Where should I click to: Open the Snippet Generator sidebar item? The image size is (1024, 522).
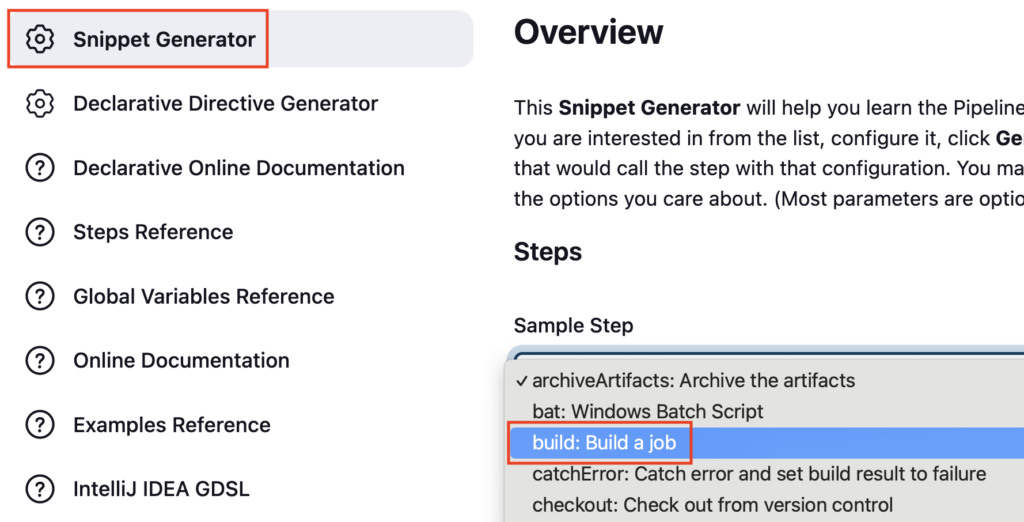[240, 39]
